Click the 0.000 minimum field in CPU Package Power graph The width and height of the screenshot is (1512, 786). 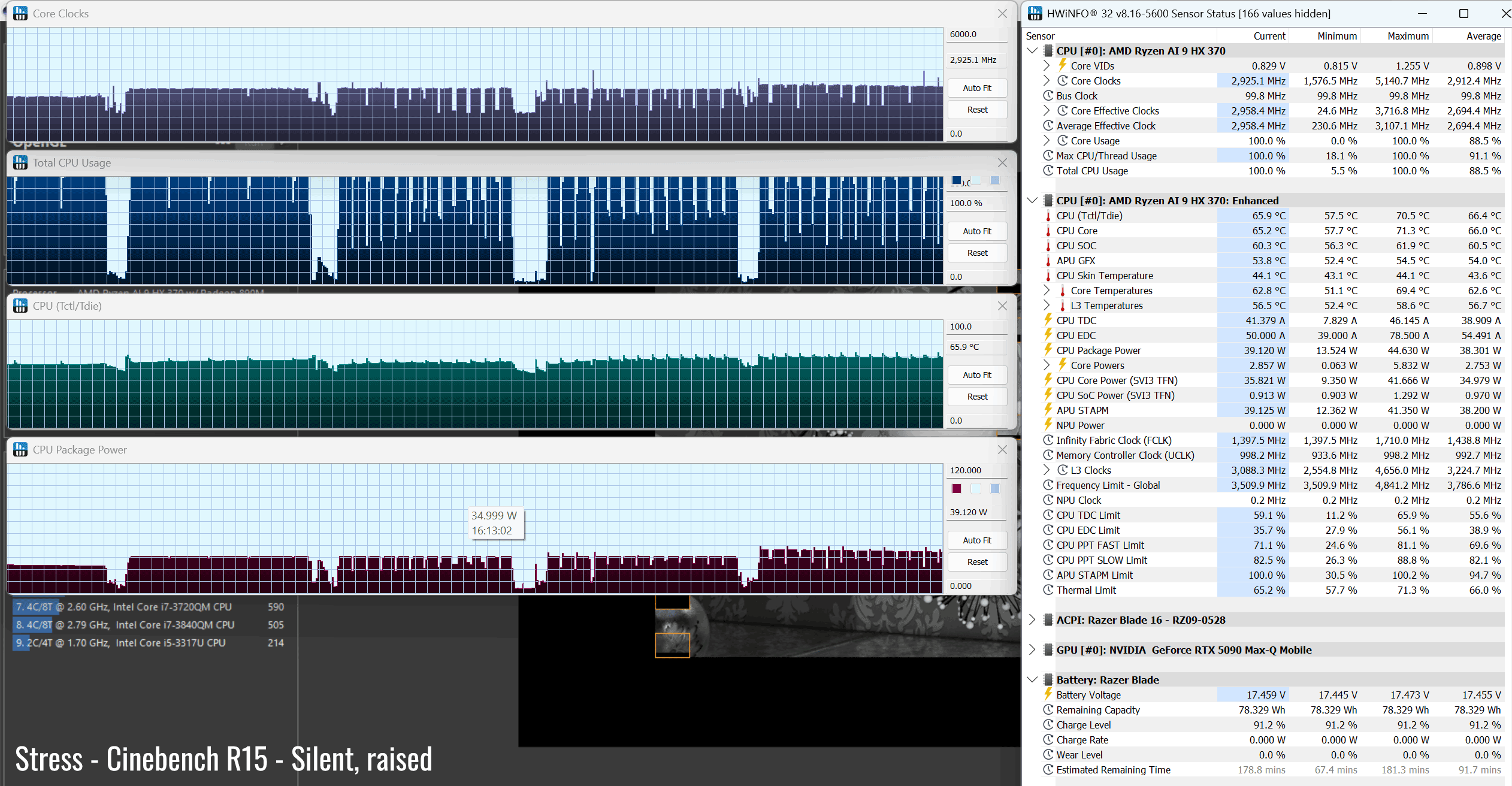[x=977, y=586]
